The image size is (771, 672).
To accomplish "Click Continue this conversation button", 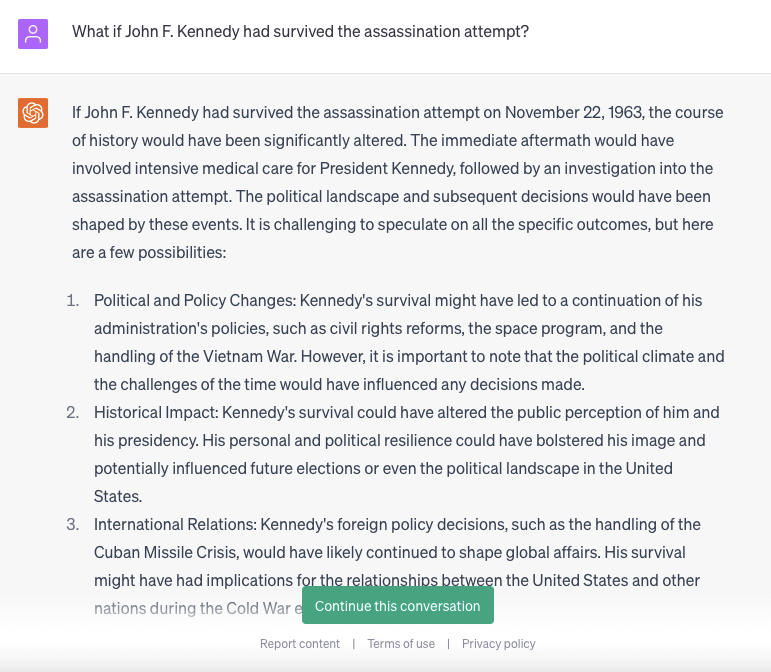I will pos(398,605).
